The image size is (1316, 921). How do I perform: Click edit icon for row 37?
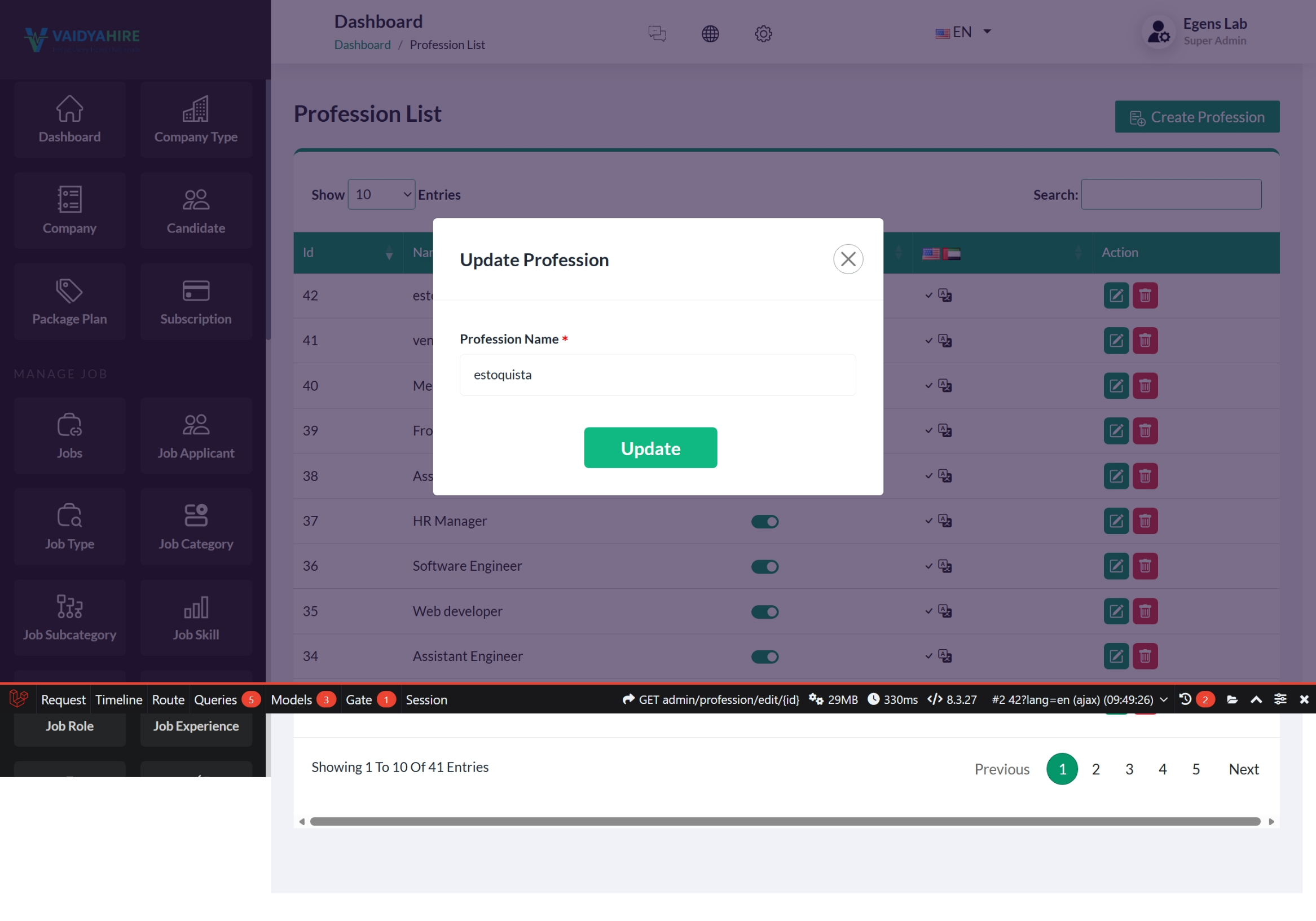click(1115, 521)
